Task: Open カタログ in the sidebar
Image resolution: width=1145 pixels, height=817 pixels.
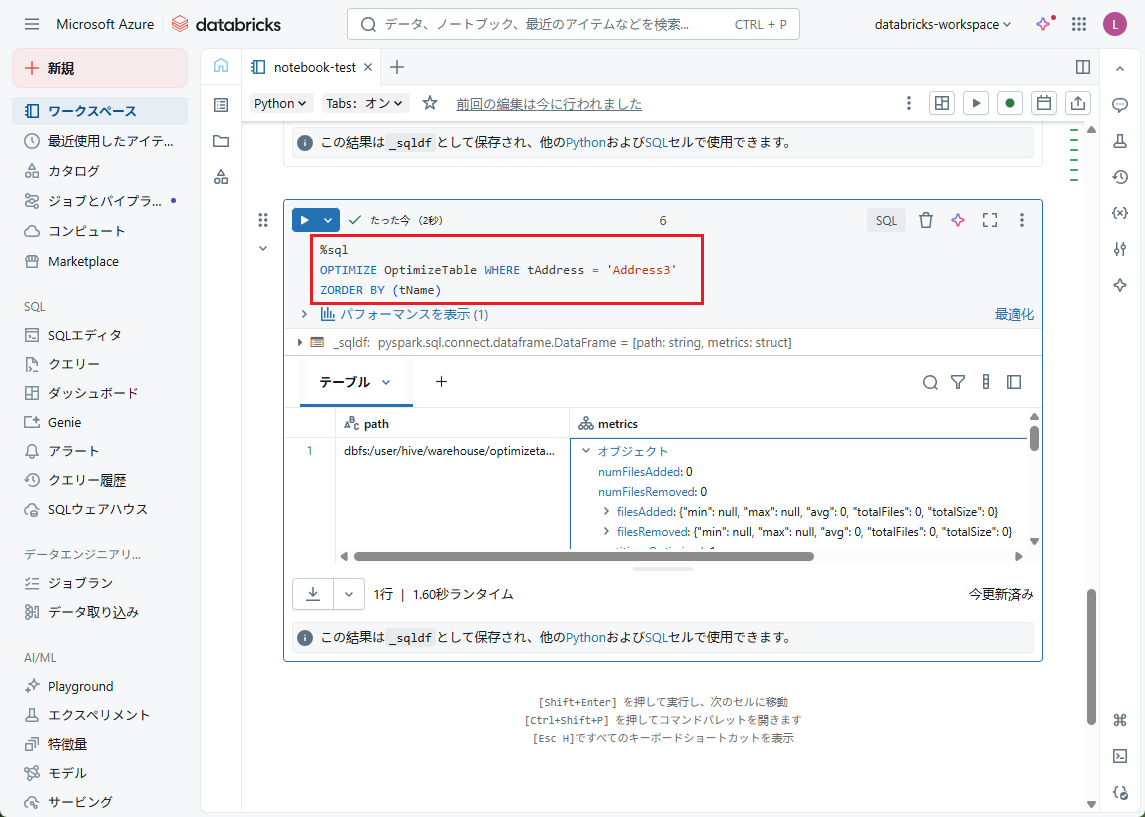Action: click(74, 171)
